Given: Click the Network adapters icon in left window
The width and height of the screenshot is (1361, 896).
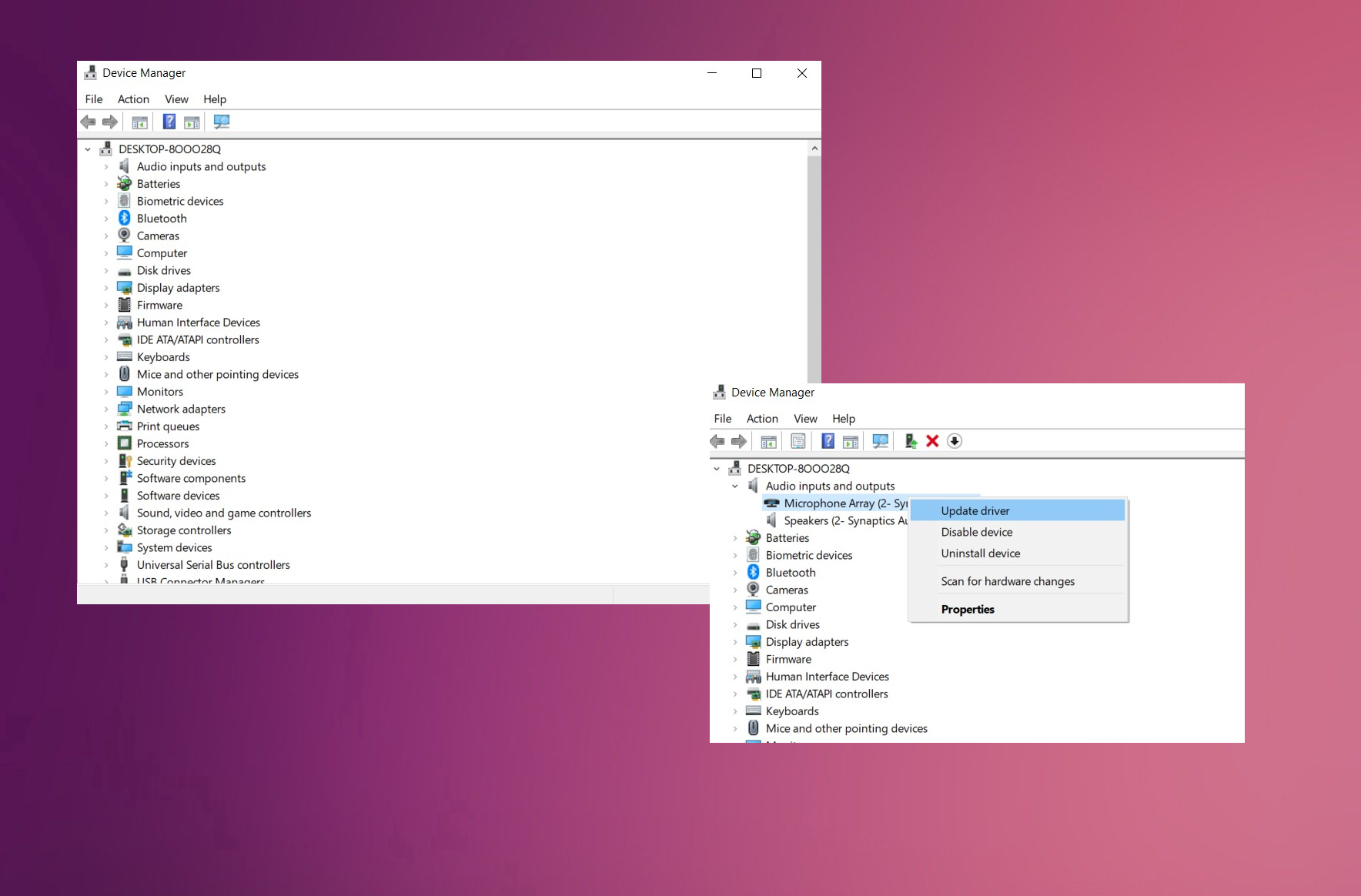Looking at the screenshot, I should click(x=125, y=409).
